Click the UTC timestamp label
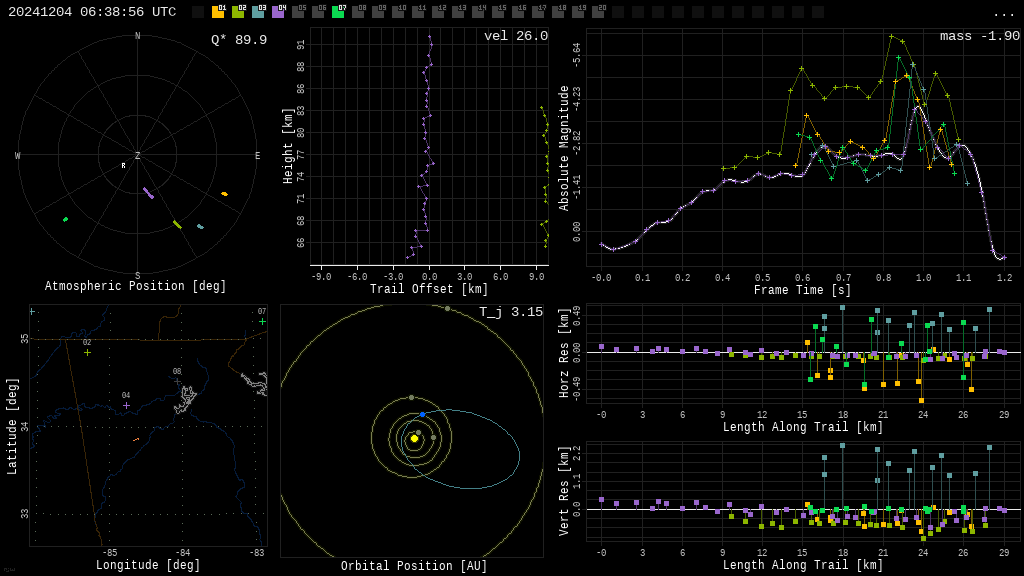The height and width of the screenshot is (576, 1024). point(92,12)
